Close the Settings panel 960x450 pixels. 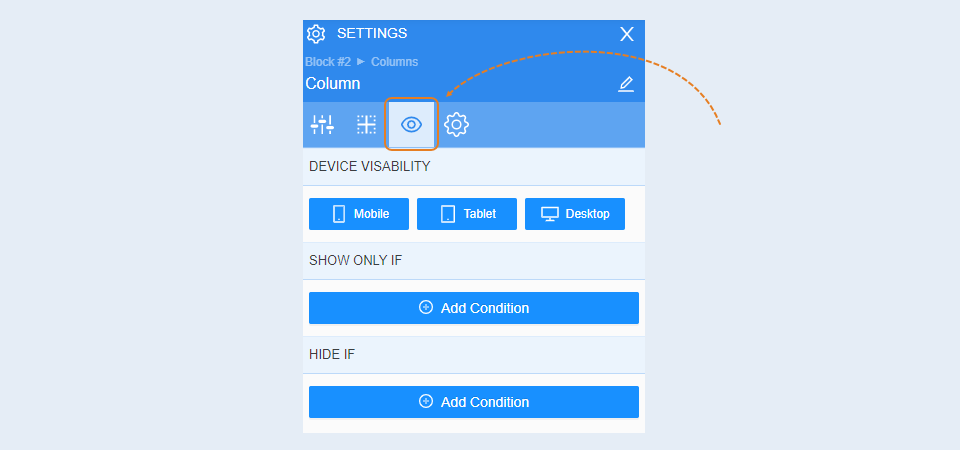(x=627, y=34)
